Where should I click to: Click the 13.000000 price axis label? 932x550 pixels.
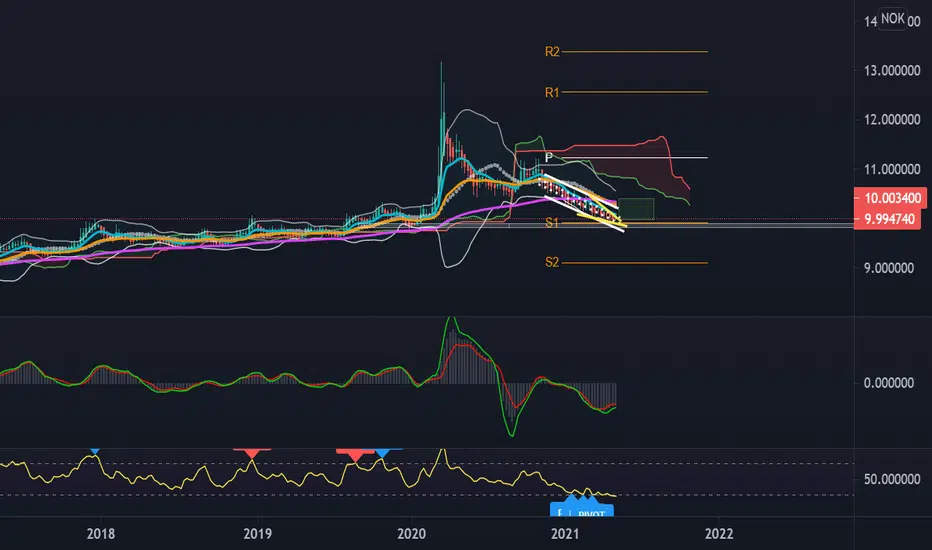point(892,71)
